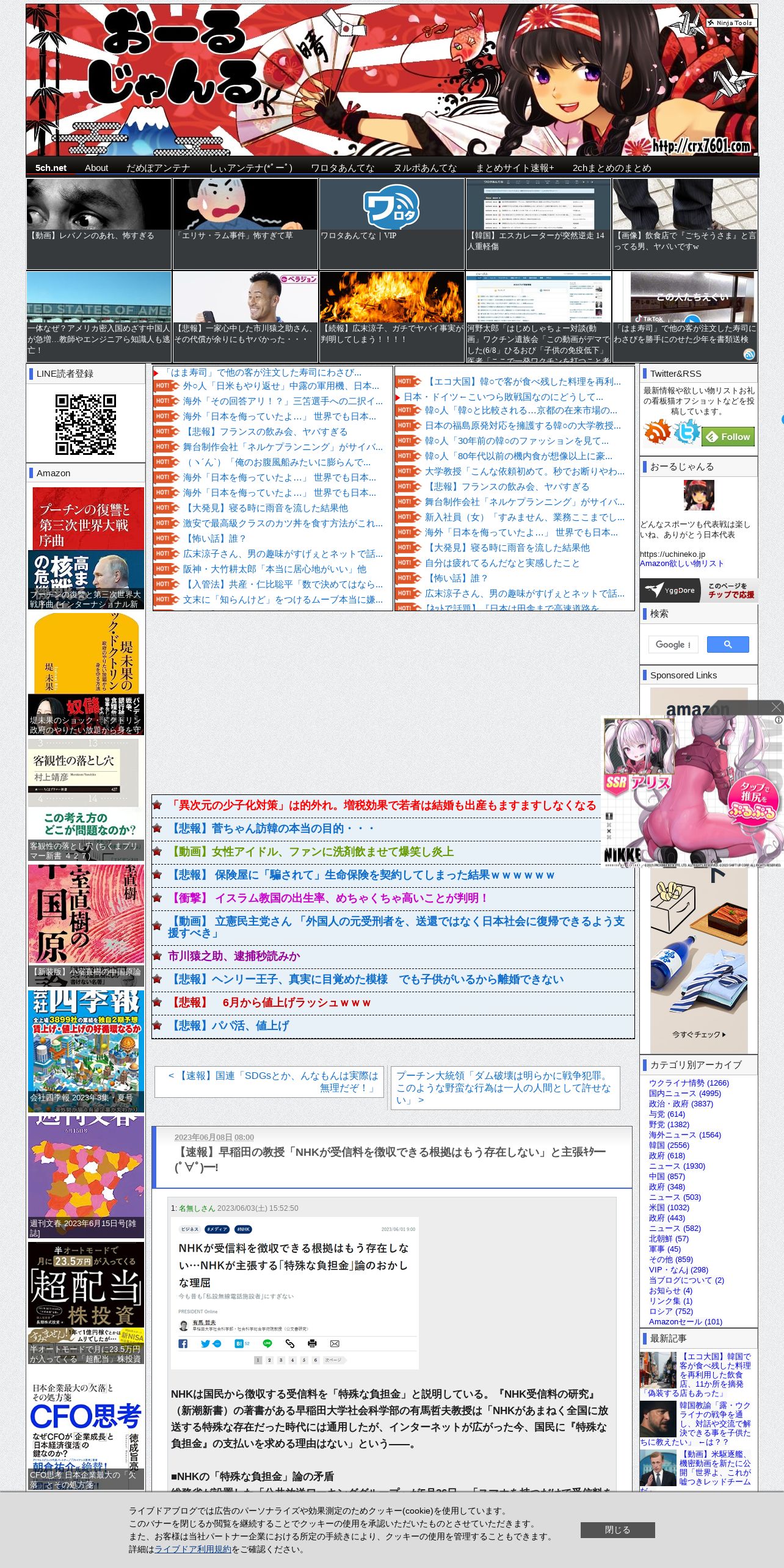Open the YggDore tip support banner
784x1568 pixels.
699,590
